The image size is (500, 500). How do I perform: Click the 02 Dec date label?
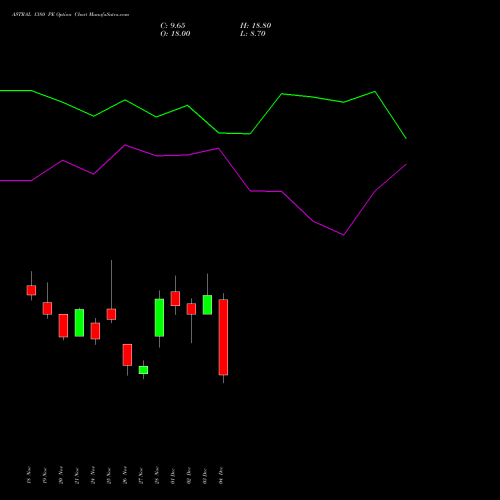[189, 475]
